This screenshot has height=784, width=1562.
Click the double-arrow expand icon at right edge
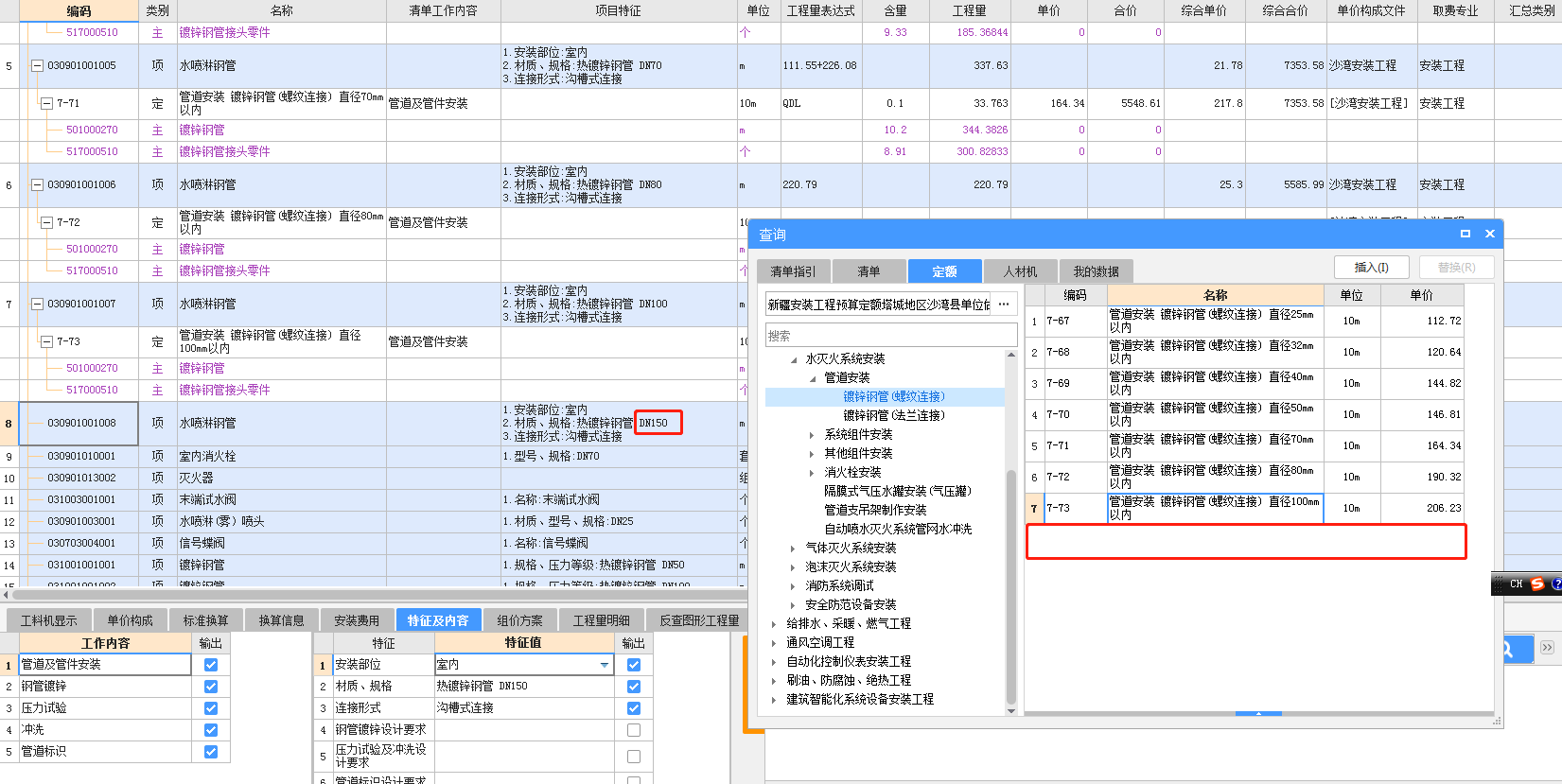click(1547, 648)
